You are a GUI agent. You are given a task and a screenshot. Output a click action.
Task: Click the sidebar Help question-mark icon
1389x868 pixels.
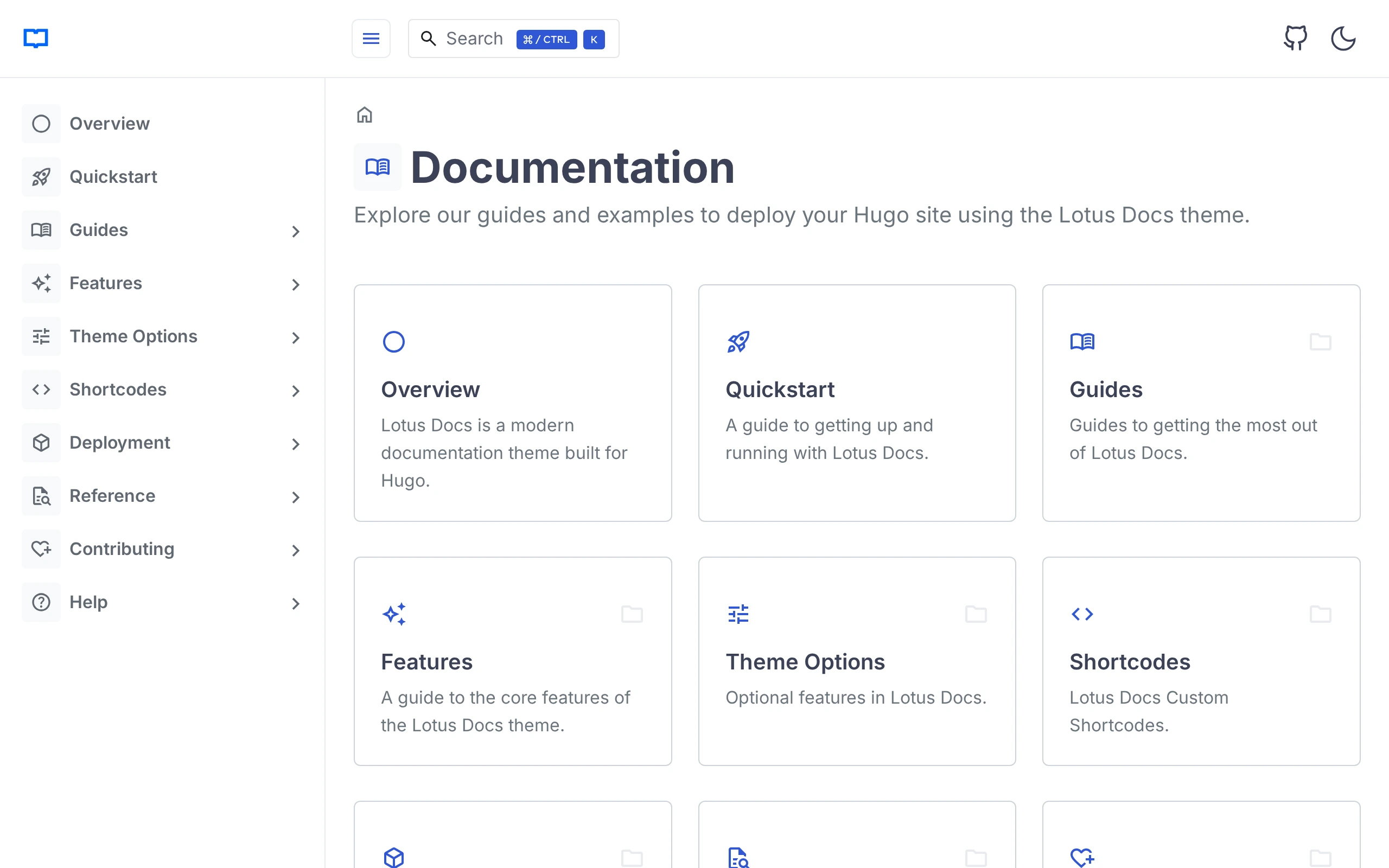[41, 602]
